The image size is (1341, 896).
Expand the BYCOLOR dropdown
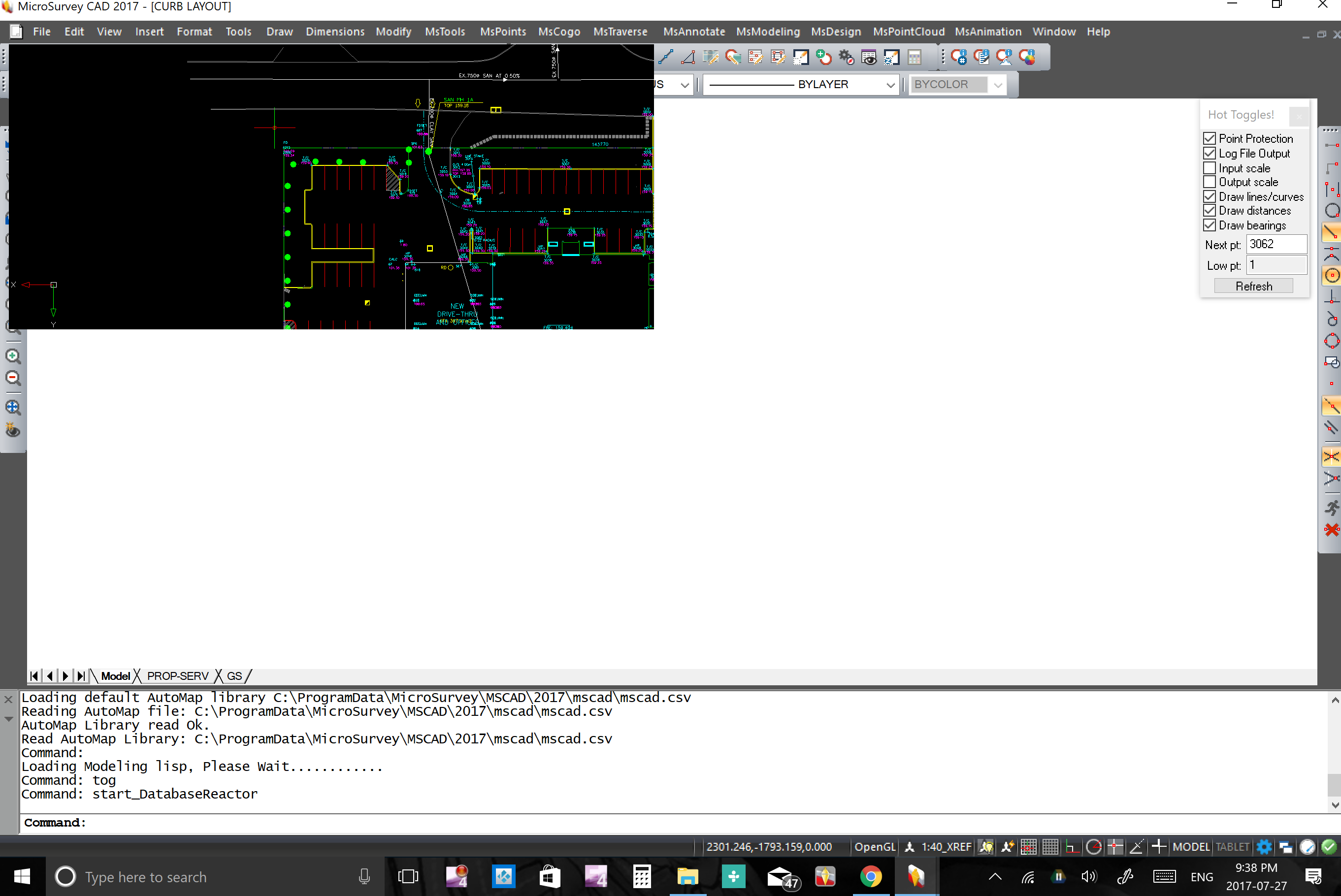coord(997,85)
